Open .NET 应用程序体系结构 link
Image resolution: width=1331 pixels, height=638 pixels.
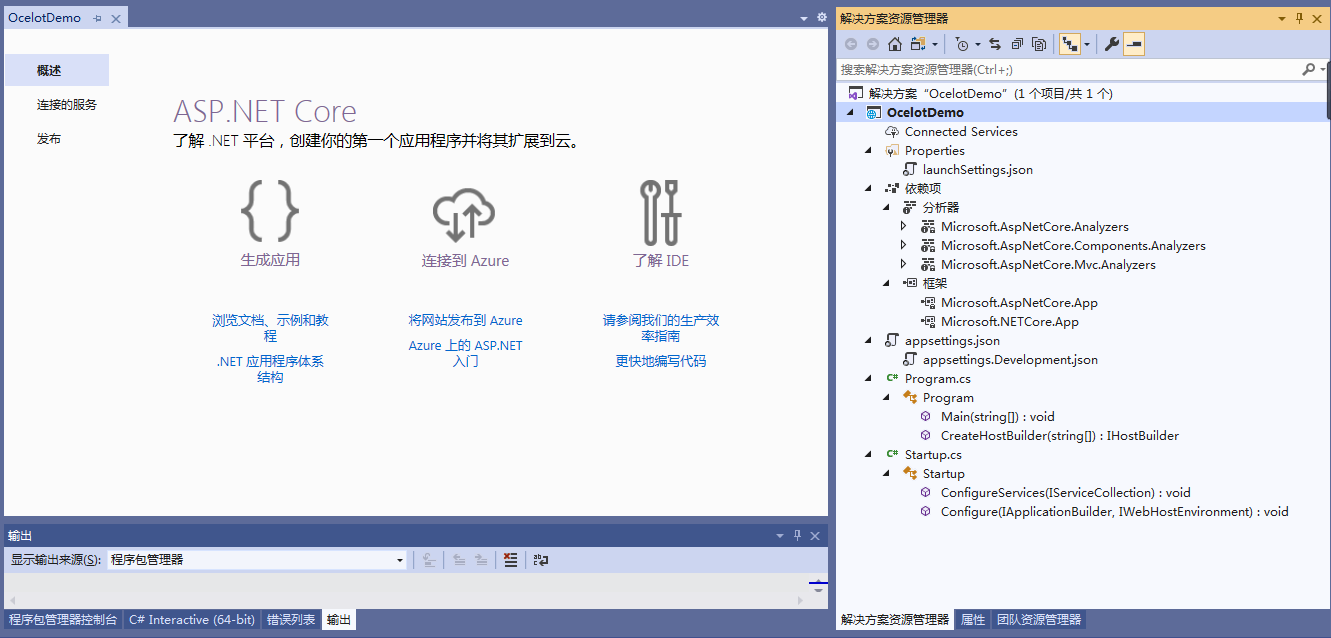coord(270,369)
